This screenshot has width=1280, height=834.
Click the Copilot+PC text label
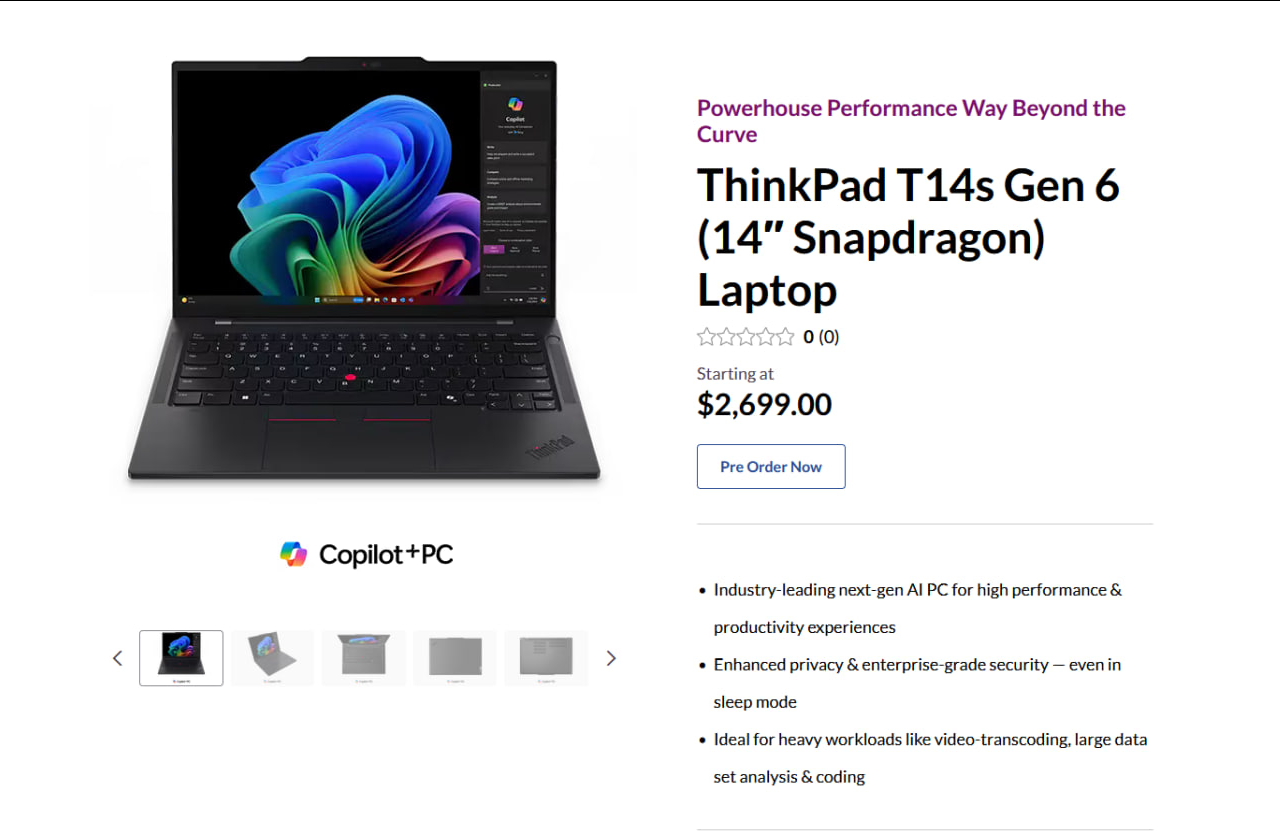tap(386, 554)
